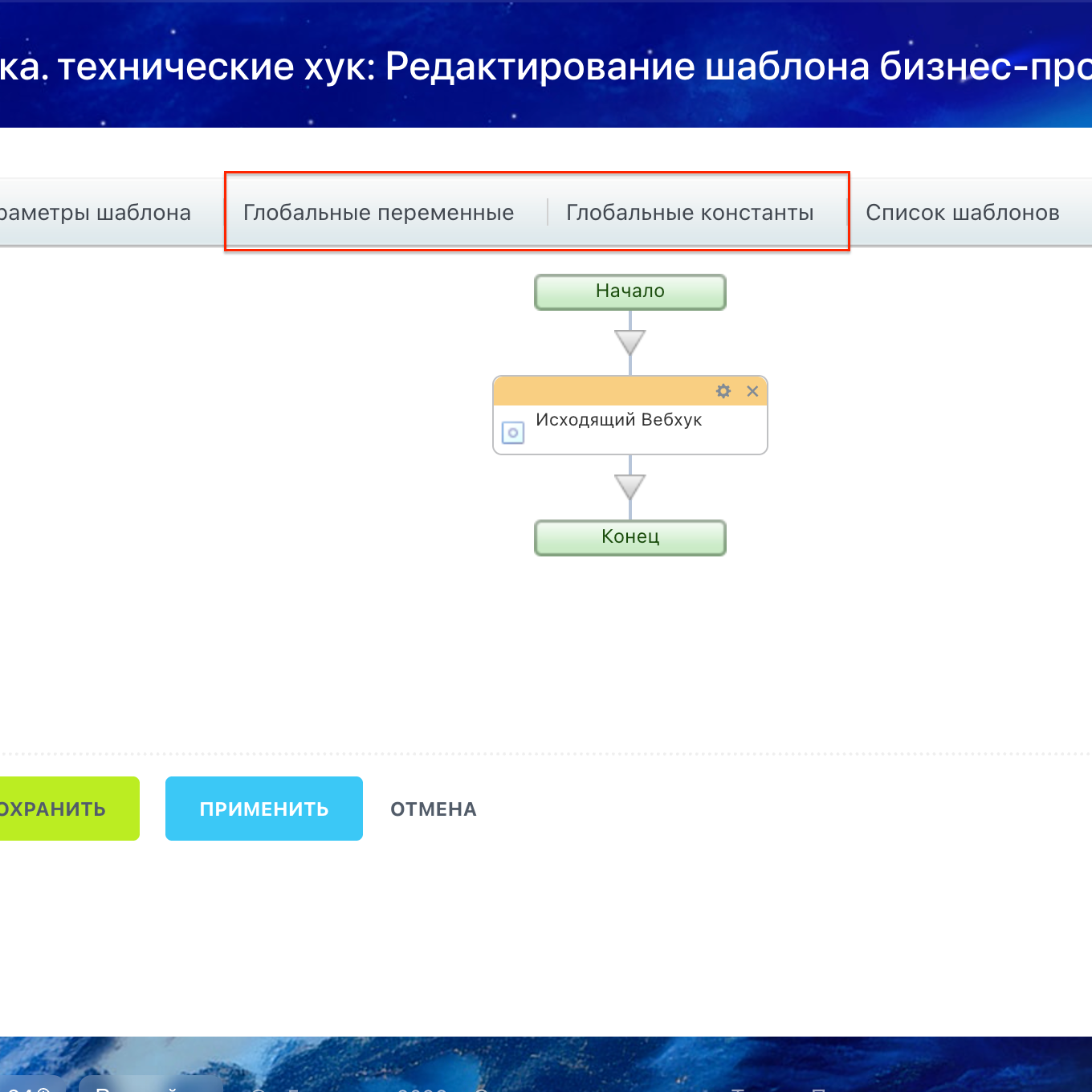This screenshot has height=1092, width=1092.
Task: Click the Применить button
Action: pyautogui.click(x=263, y=809)
